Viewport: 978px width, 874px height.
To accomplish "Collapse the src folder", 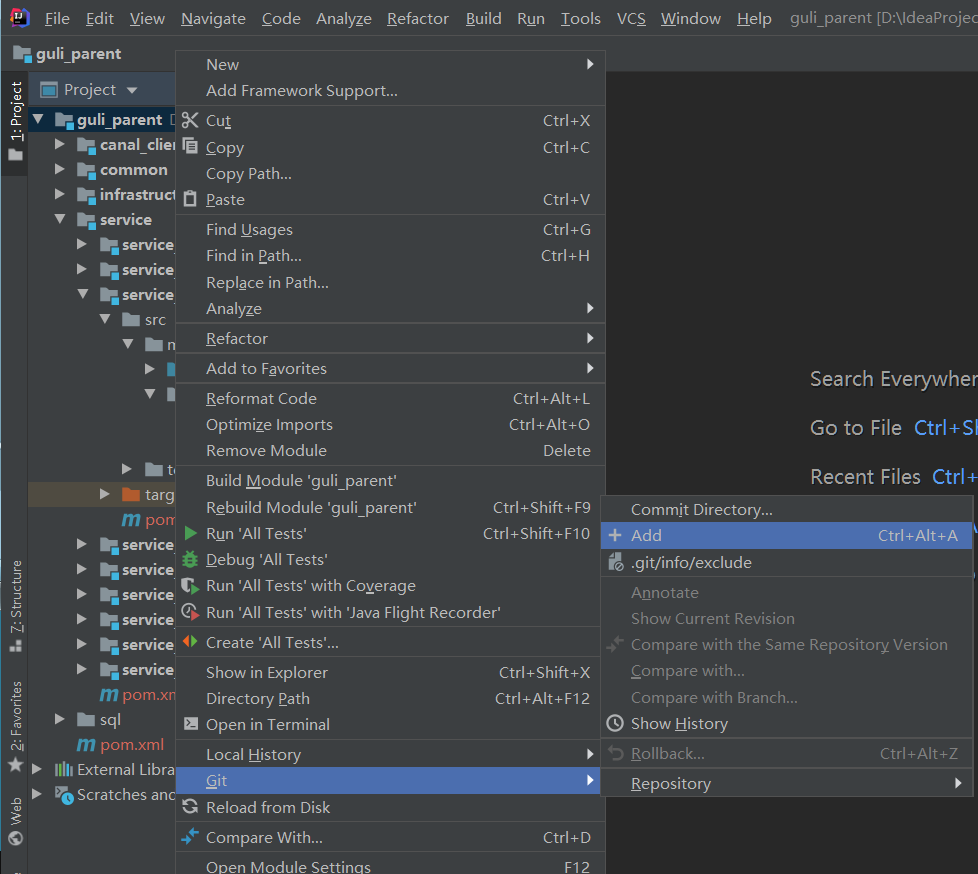I will point(105,319).
